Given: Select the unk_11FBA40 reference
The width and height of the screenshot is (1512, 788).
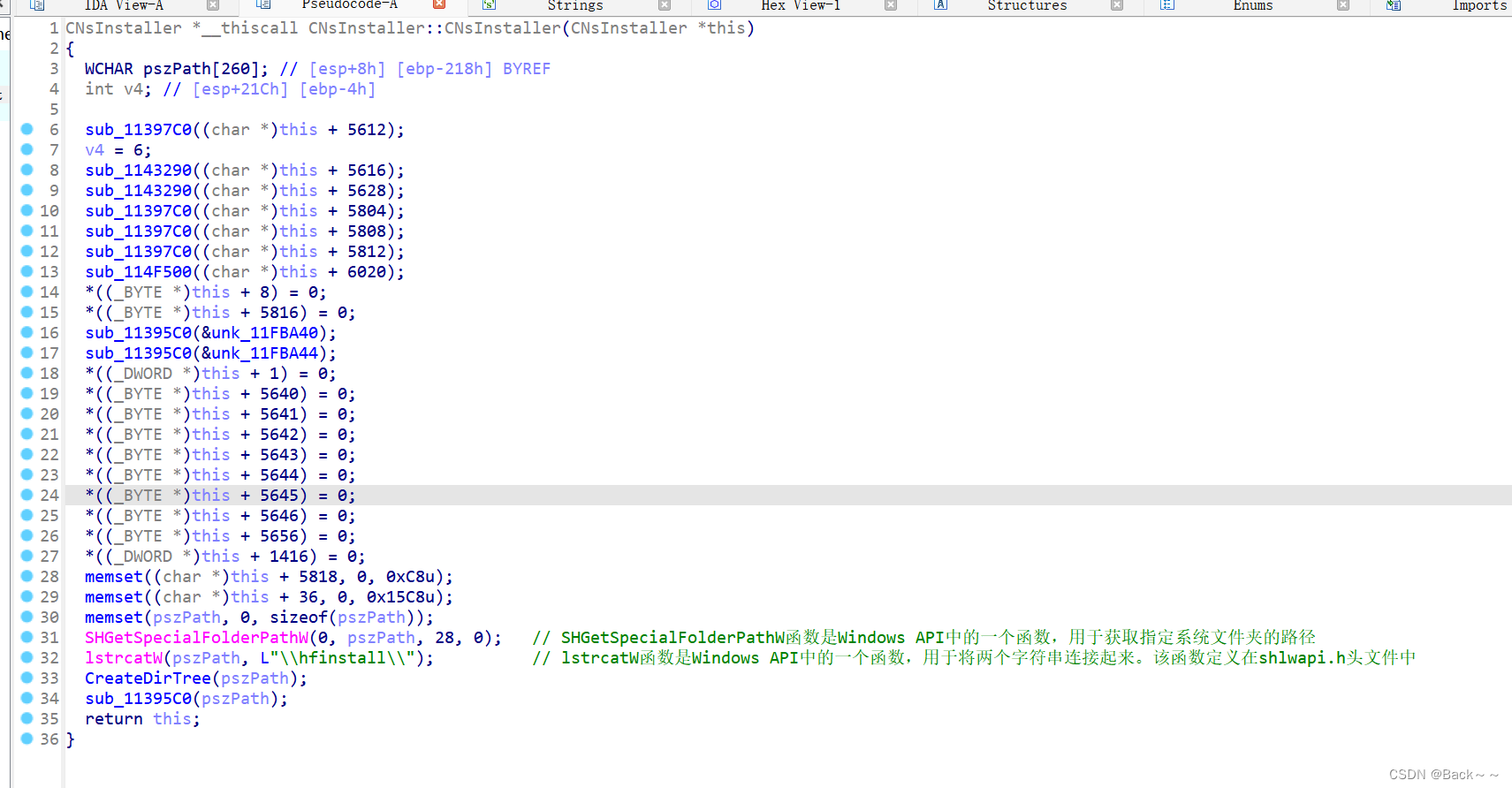Looking at the screenshot, I should [264, 333].
